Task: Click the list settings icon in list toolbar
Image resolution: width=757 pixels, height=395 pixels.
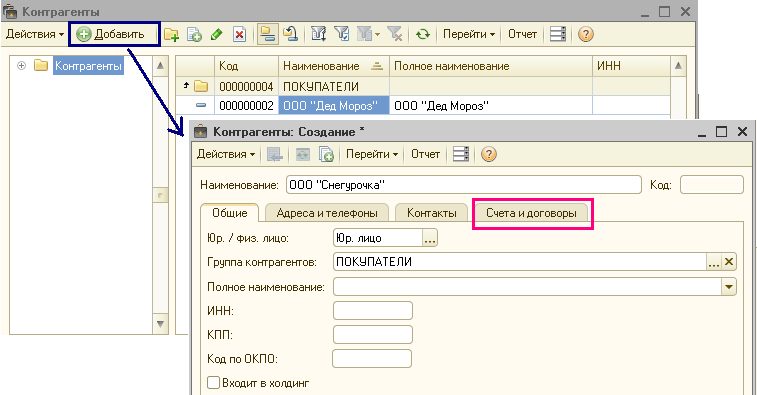Action: click(x=558, y=34)
